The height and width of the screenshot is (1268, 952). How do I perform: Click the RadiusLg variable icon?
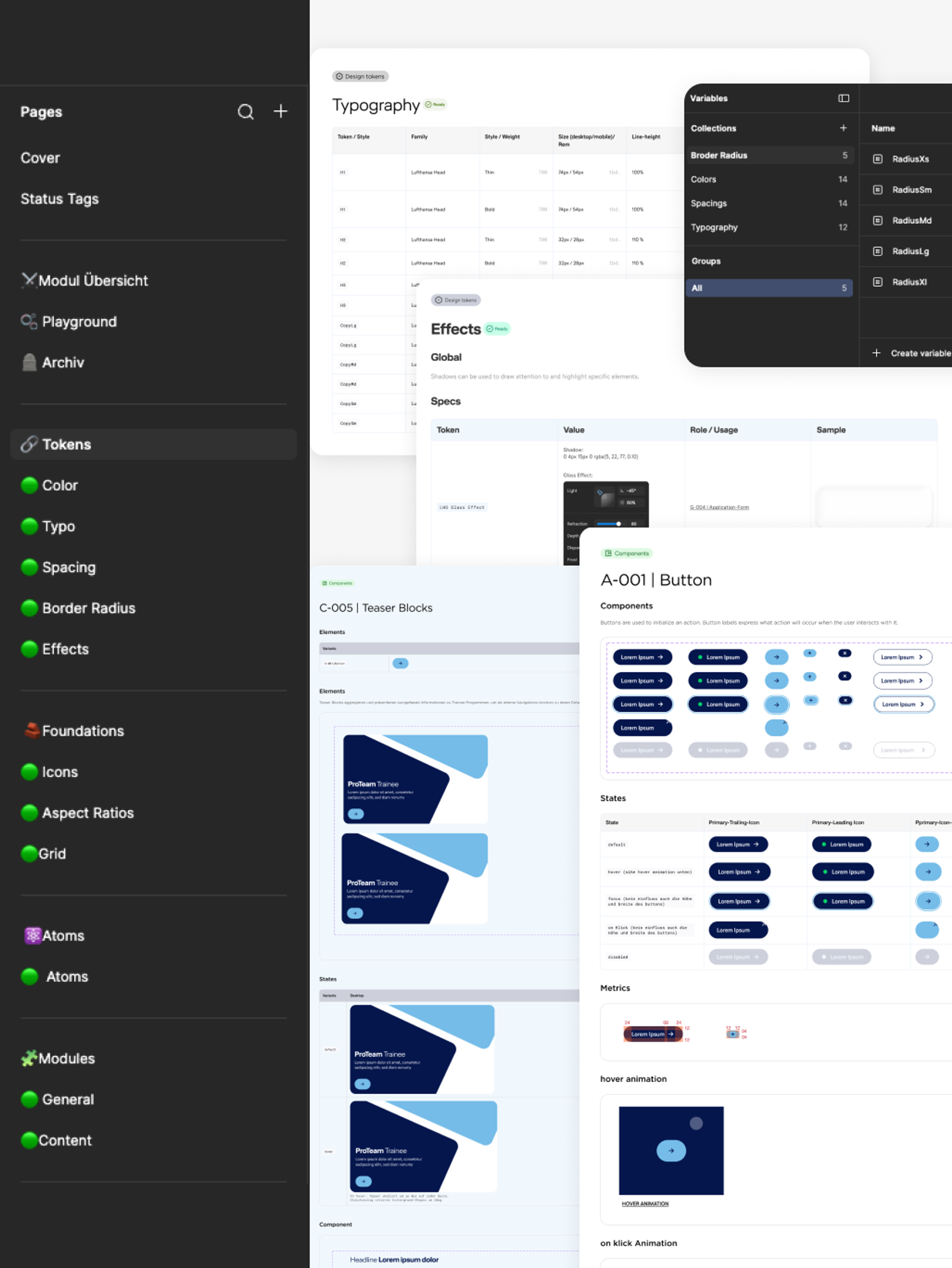[877, 251]
